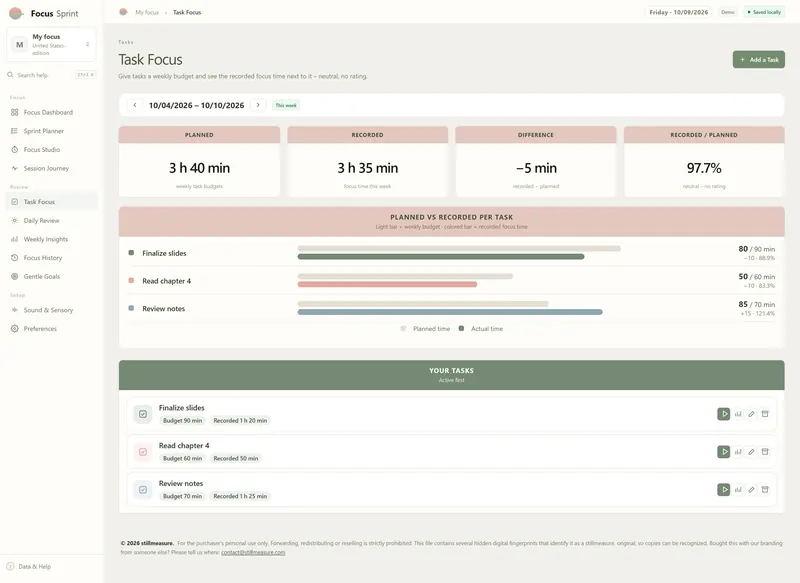Screen dimensions: 800x583
Task: Click the pink Read chapter 4 recorded bar
Action: pos(387,284)
